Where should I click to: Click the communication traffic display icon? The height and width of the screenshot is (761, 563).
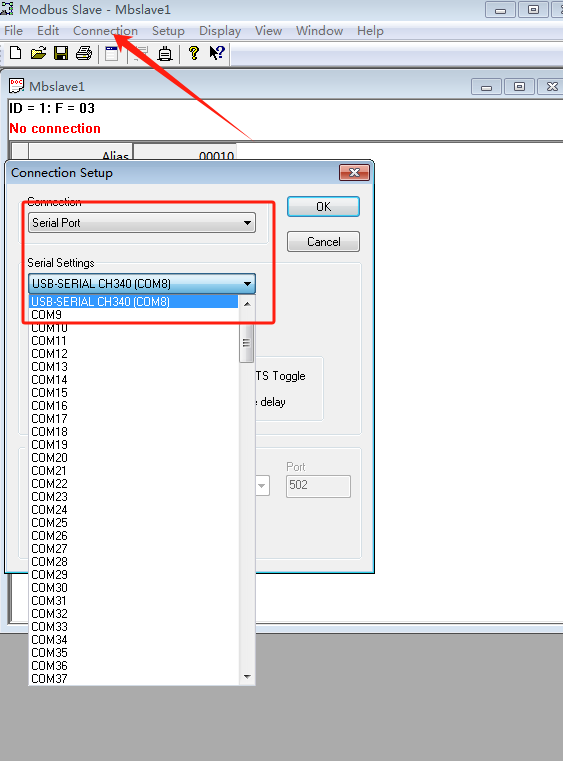pyautogui.click(x=165, y=53)
